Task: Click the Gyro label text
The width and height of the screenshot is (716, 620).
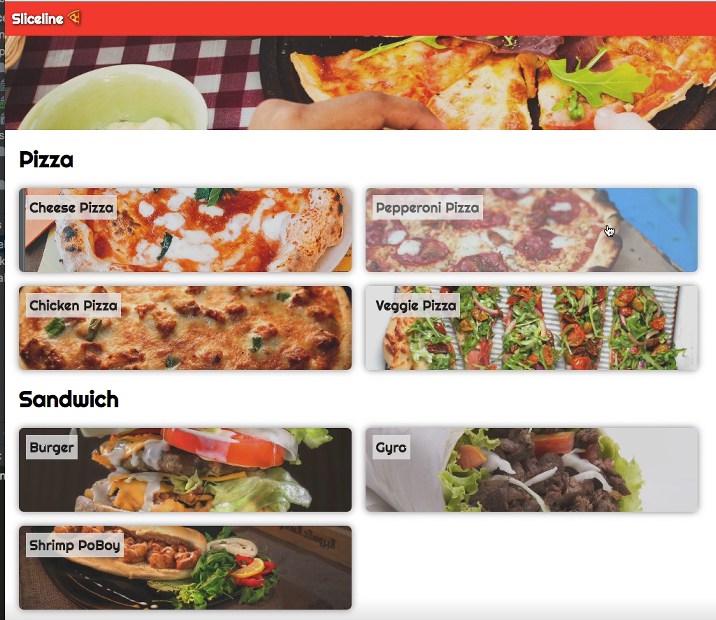Action: 391,447
